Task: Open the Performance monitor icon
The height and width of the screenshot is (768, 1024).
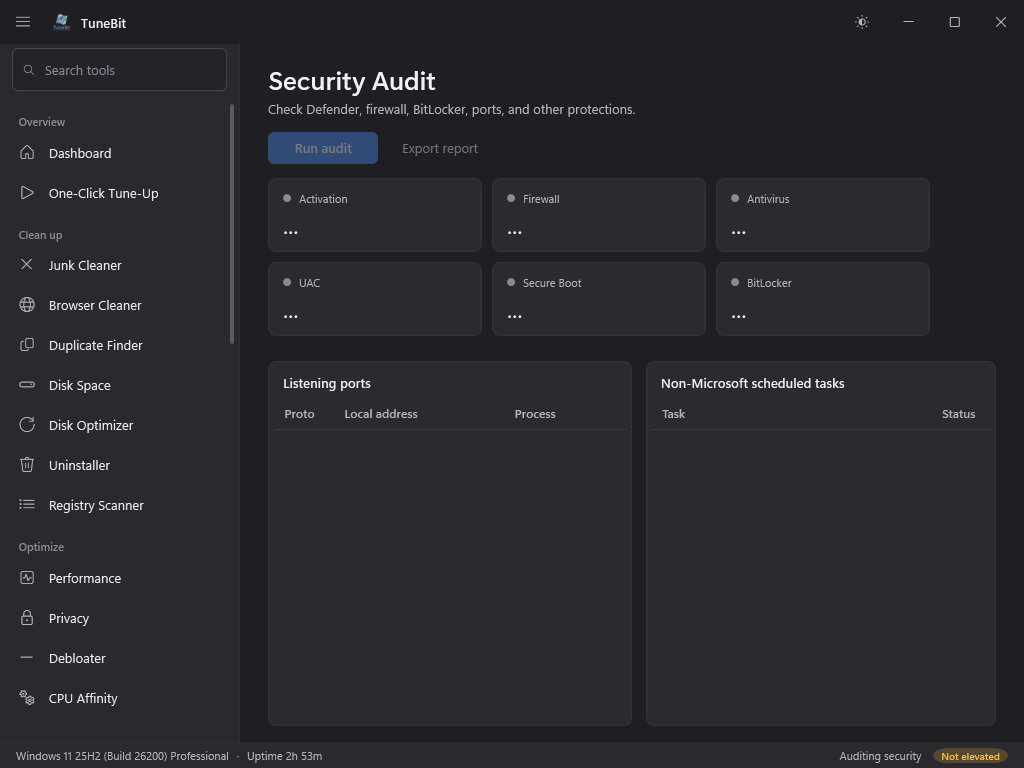Action: [x=27, y=578]
